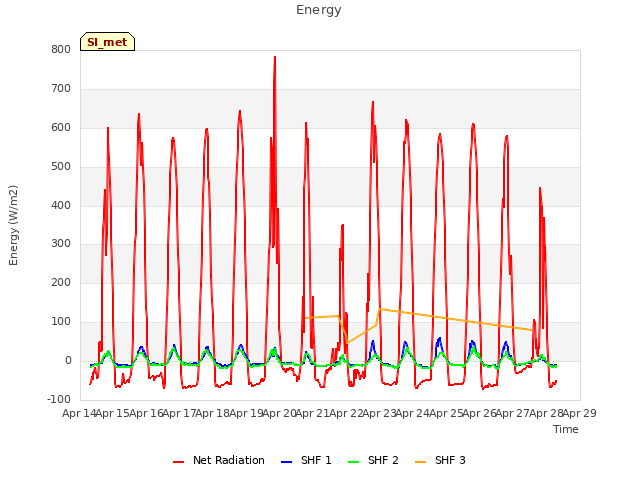The height and width of the screenshot is (480, 640).
Task: Click the orange SHF 3 line's lowest dip
Action: [347, 343]
